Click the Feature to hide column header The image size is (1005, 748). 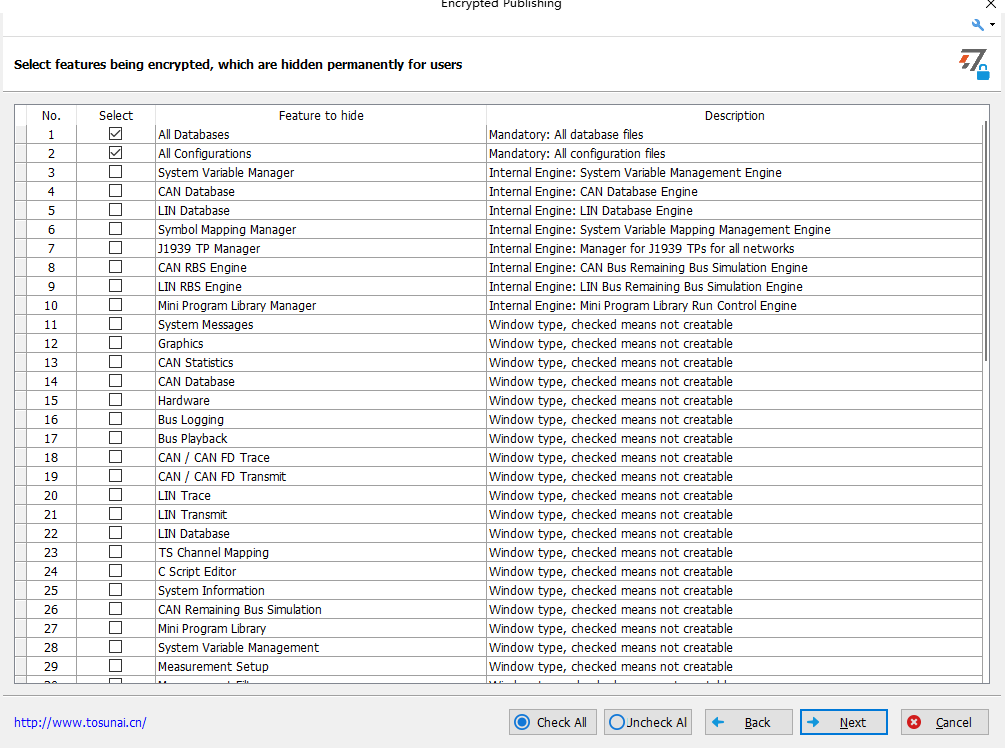pyautogui.click(x=321, y=115)
